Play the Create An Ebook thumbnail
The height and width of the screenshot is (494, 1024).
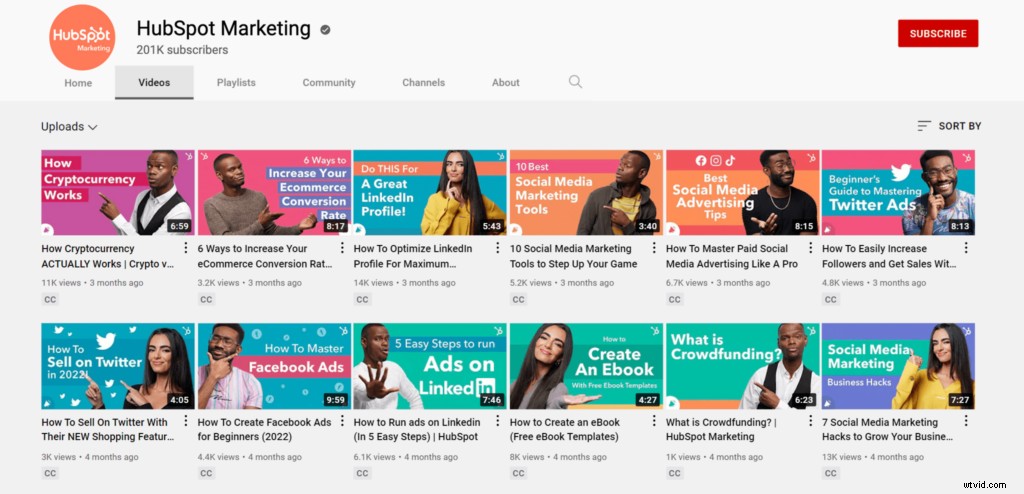586,366
